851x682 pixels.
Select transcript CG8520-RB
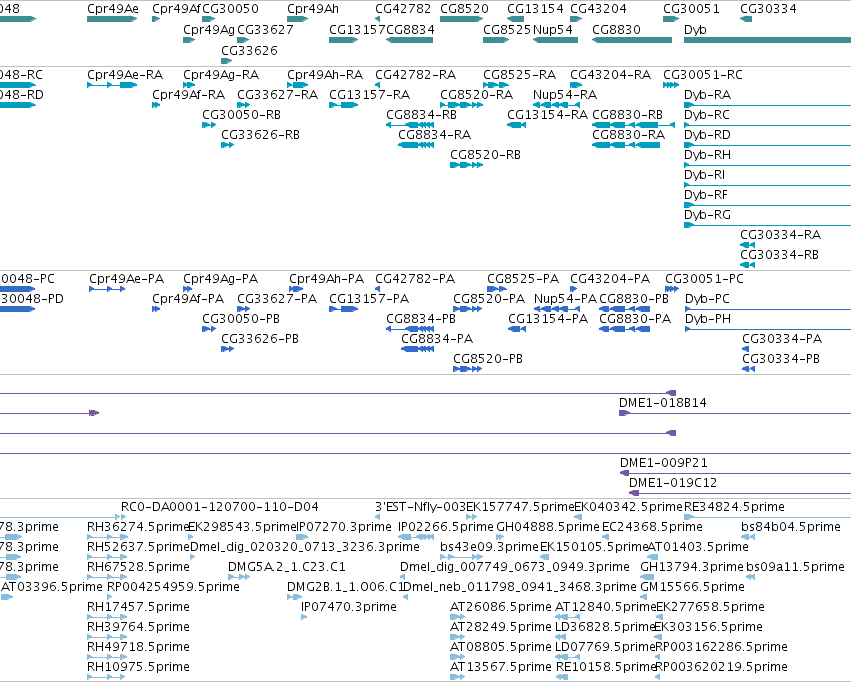pos(466,165)
